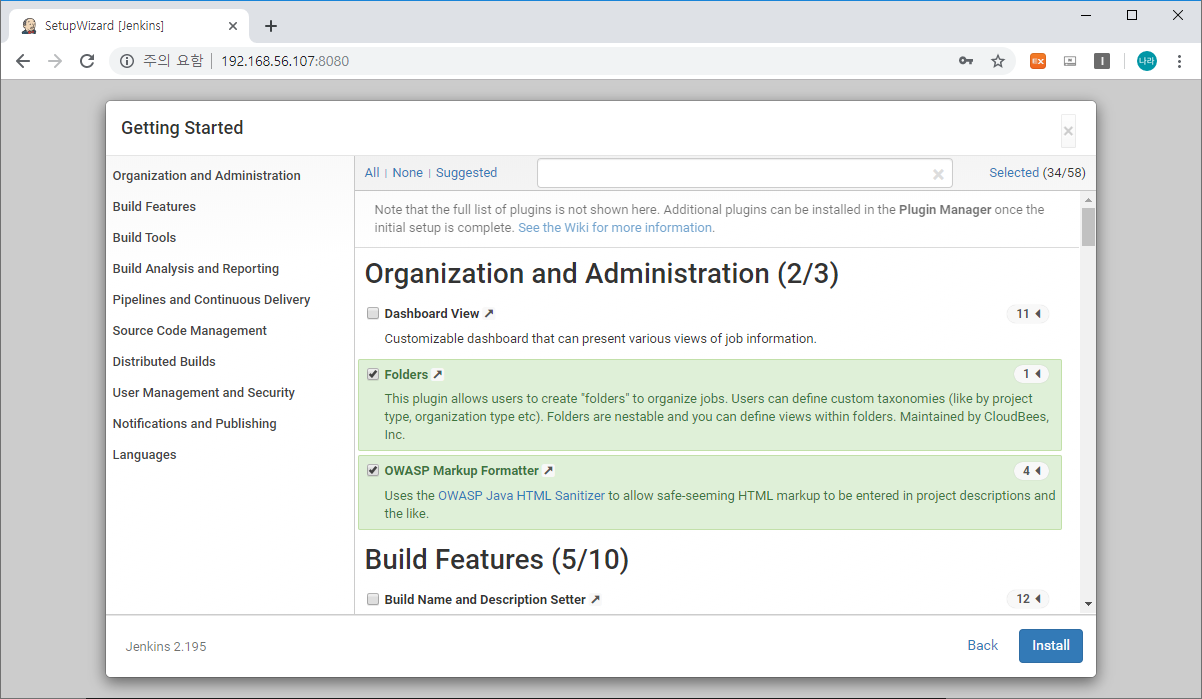Jump to Notifications and Publishing category

(x=194, y=424)
